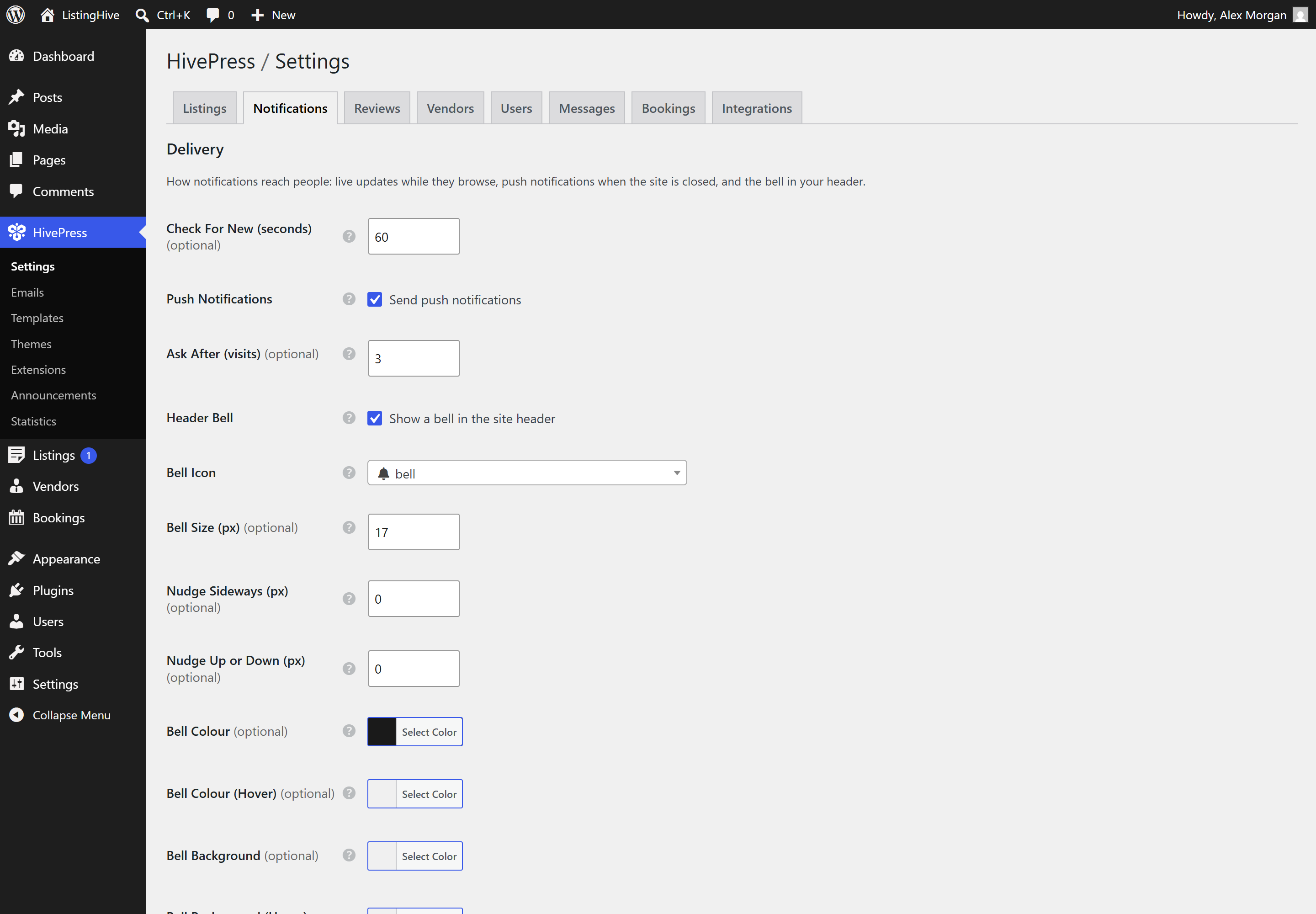Screen dimensions: 1316x914
Task: Click the Bell Background swatch
Action: [382, 856]
